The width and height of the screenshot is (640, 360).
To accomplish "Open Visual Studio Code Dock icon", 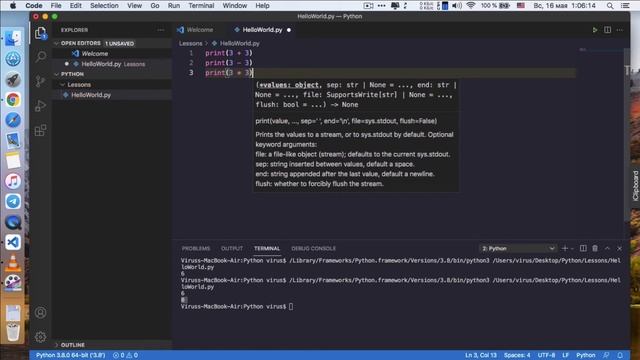I will pos(13,242).
